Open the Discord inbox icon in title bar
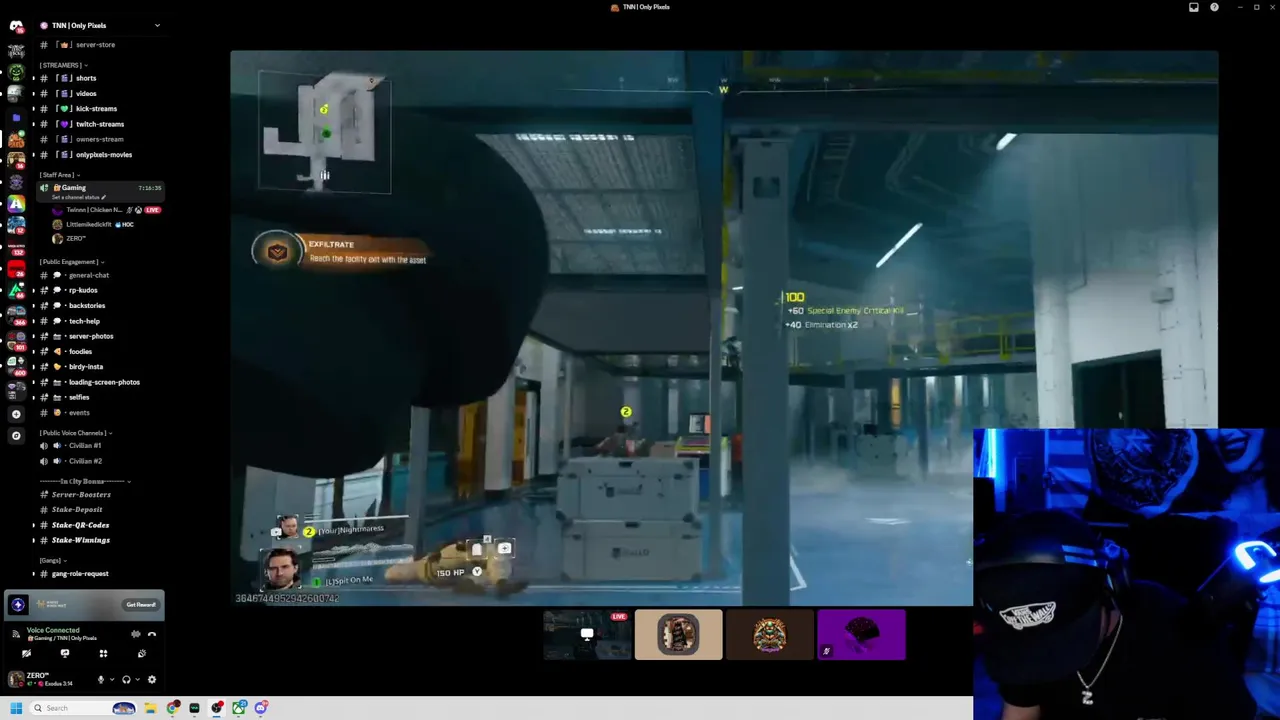The width and height of the screenshot is (1280, 720). [x=1194, y=7]
